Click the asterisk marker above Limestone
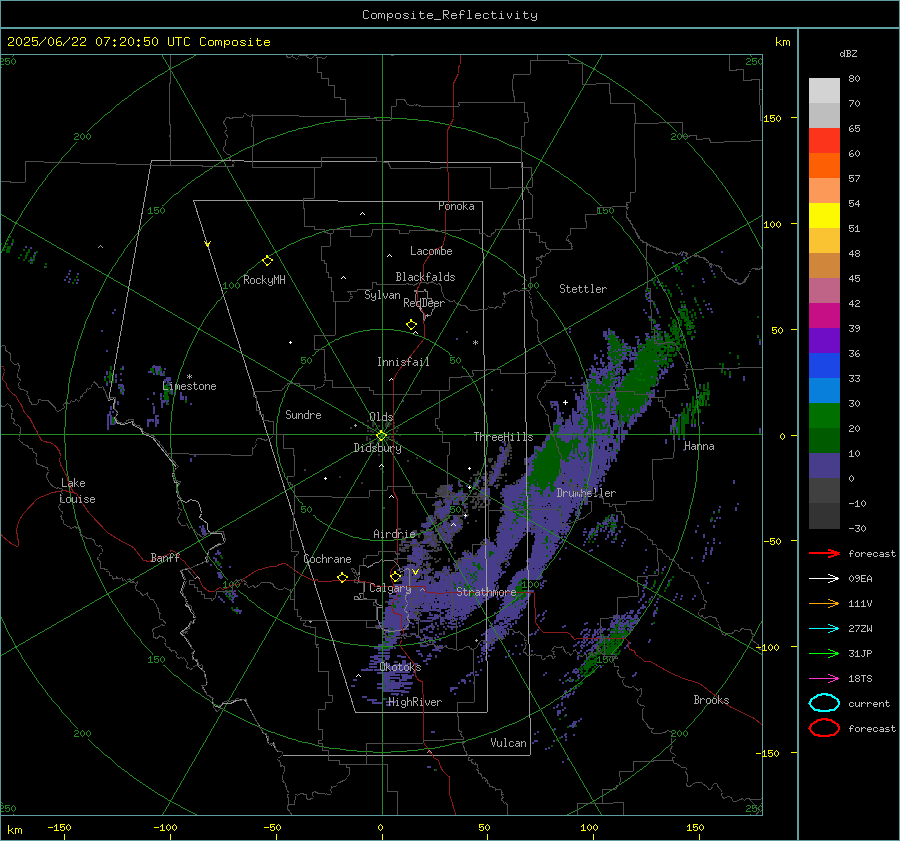The width and height of the screenshot is (900, 841). 189,377
